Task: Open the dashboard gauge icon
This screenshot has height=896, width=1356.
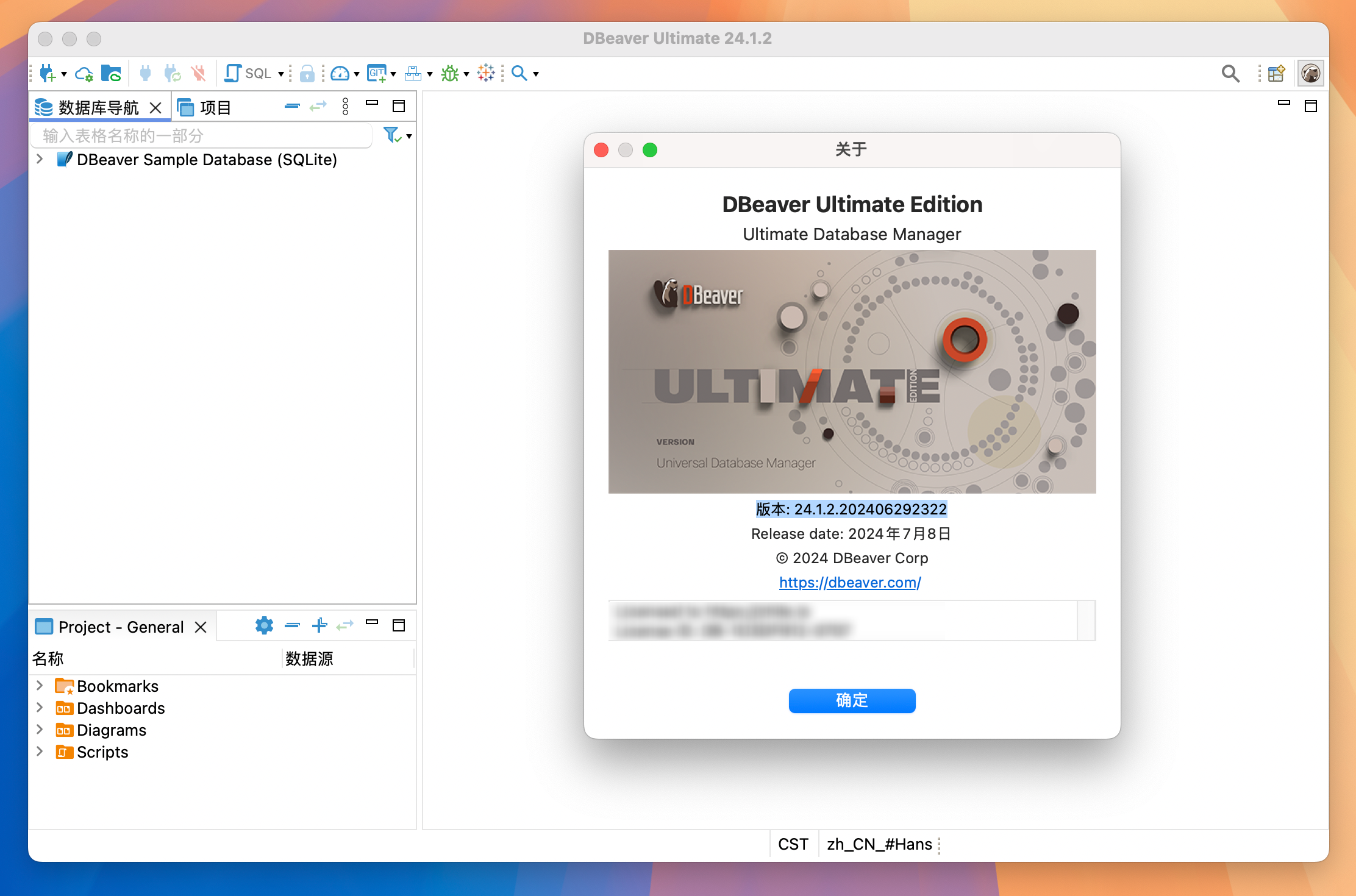Action: [x=340, y=74]
